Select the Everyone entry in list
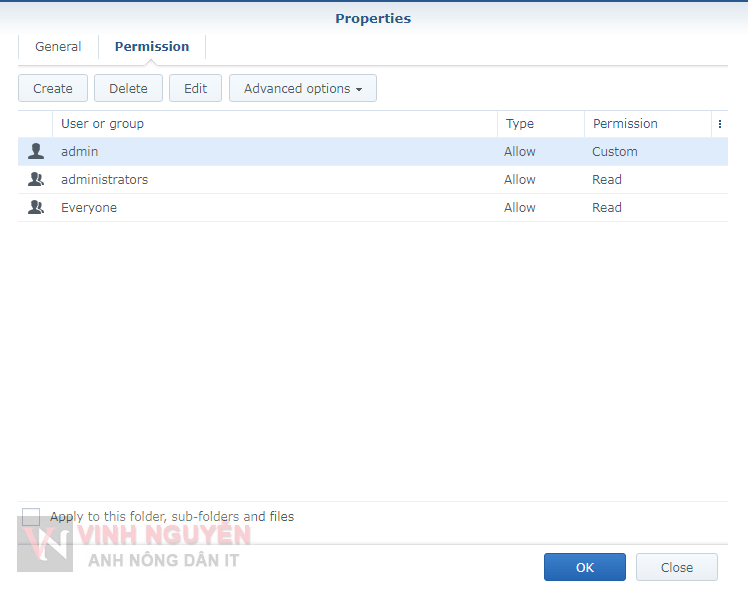748x589 pixels. pos(89,208)
